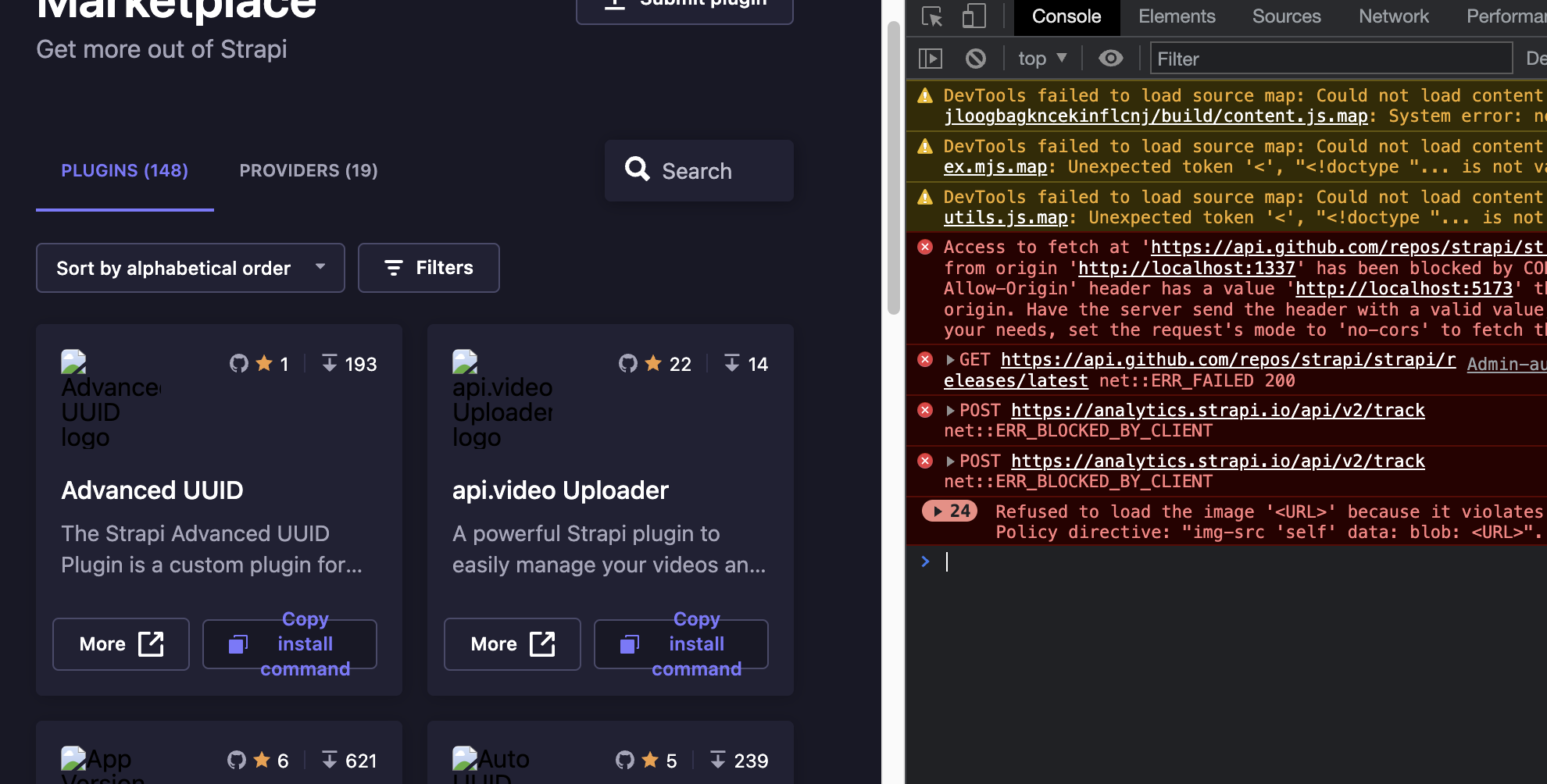The image size is (1547, 784).
Task: Click star icon beside 6
Action: coord(263,760)
